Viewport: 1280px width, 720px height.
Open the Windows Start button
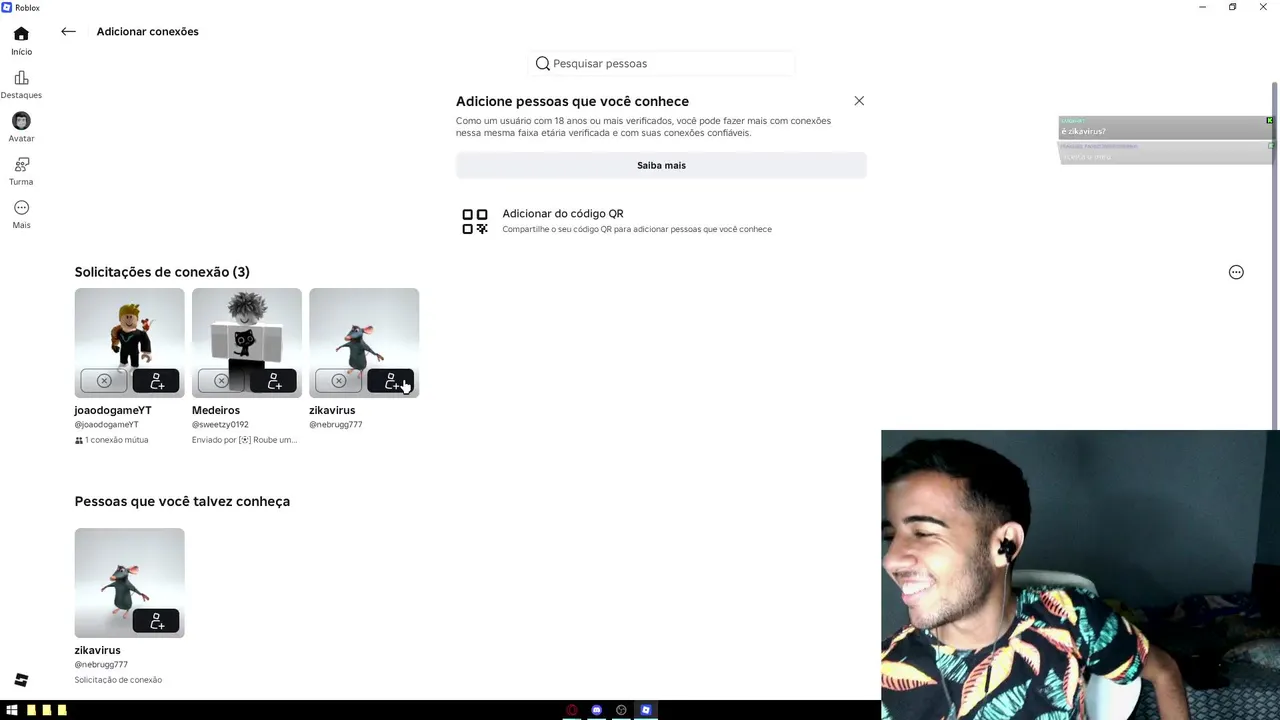(x=12, y=710)
